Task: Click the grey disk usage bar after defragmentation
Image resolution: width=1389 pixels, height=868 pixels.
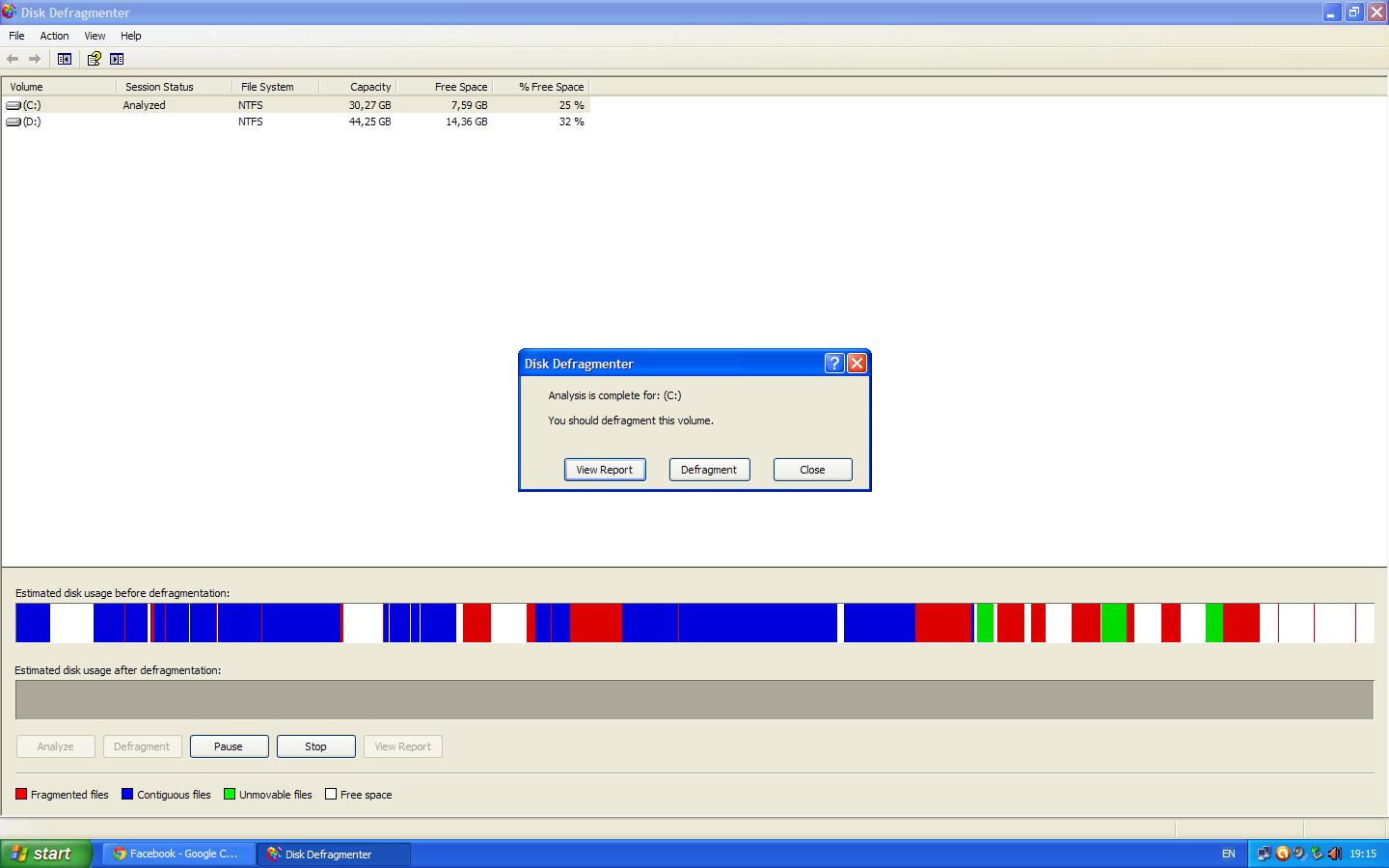Action: (x=694, y=700)
